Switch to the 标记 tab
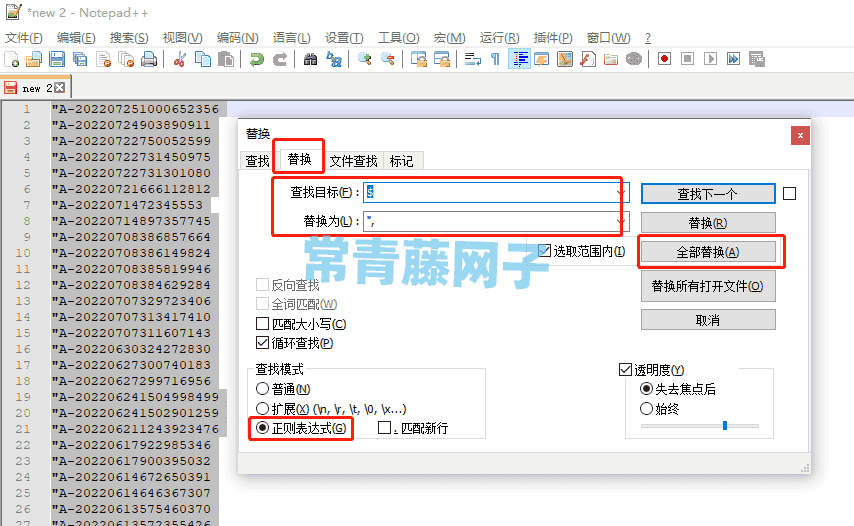The image size is (854, 526). click(x=401, y=161)
